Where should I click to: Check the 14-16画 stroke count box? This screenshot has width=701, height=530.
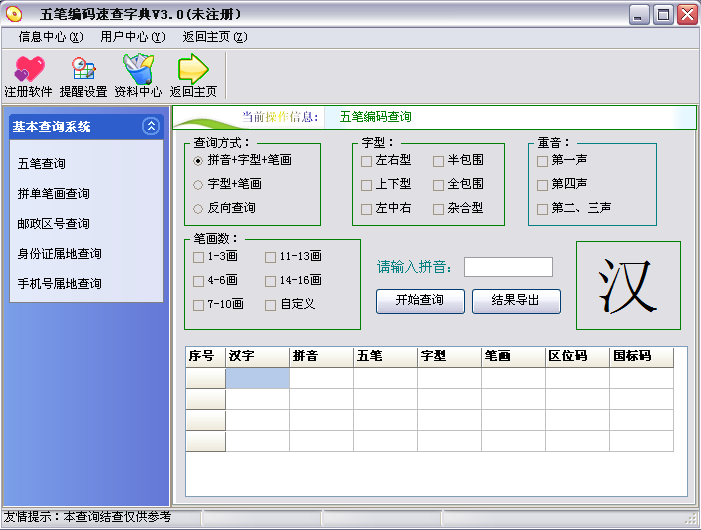[270, 281]
